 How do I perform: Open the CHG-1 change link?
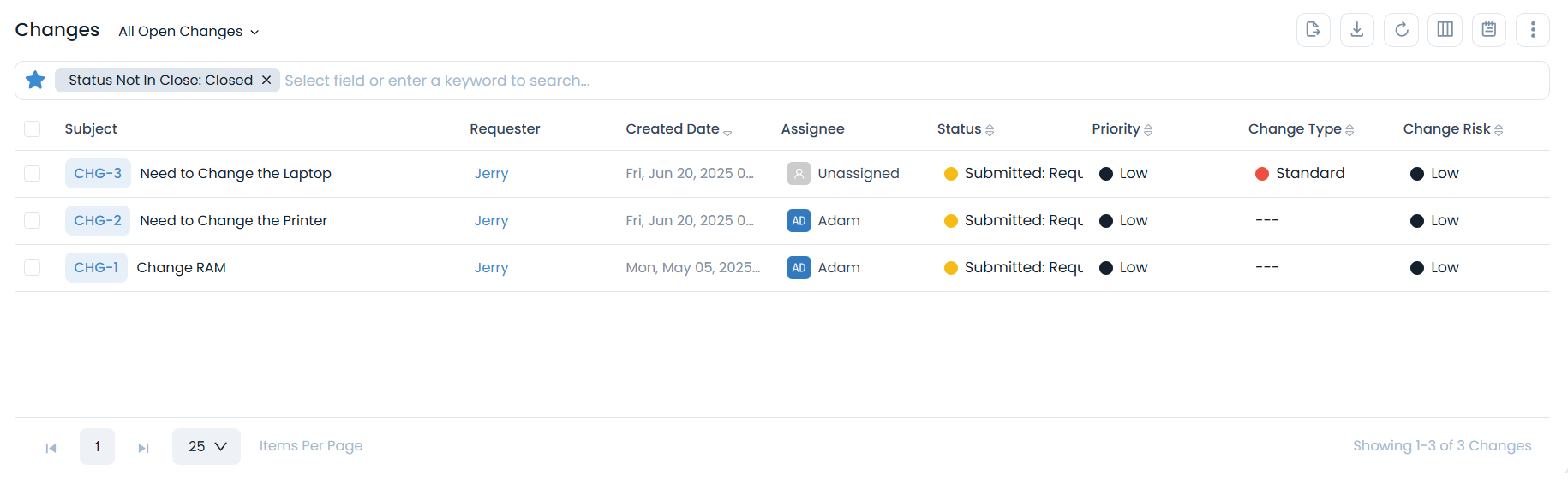coord(96,268)
